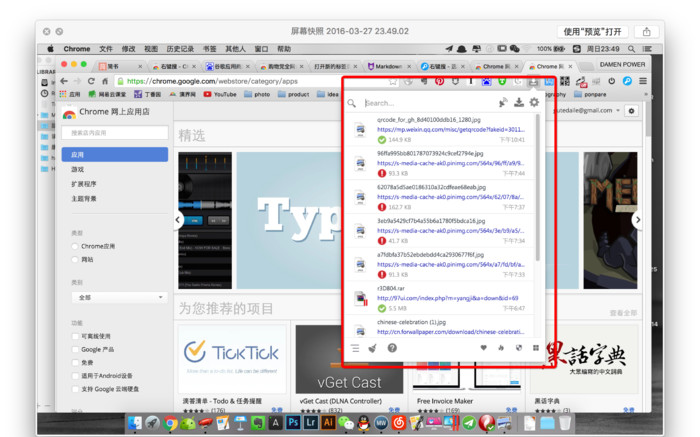Check the 可离线使用 checkbox
This screenshot has width=700, height=437.
[x=75, y=336]
